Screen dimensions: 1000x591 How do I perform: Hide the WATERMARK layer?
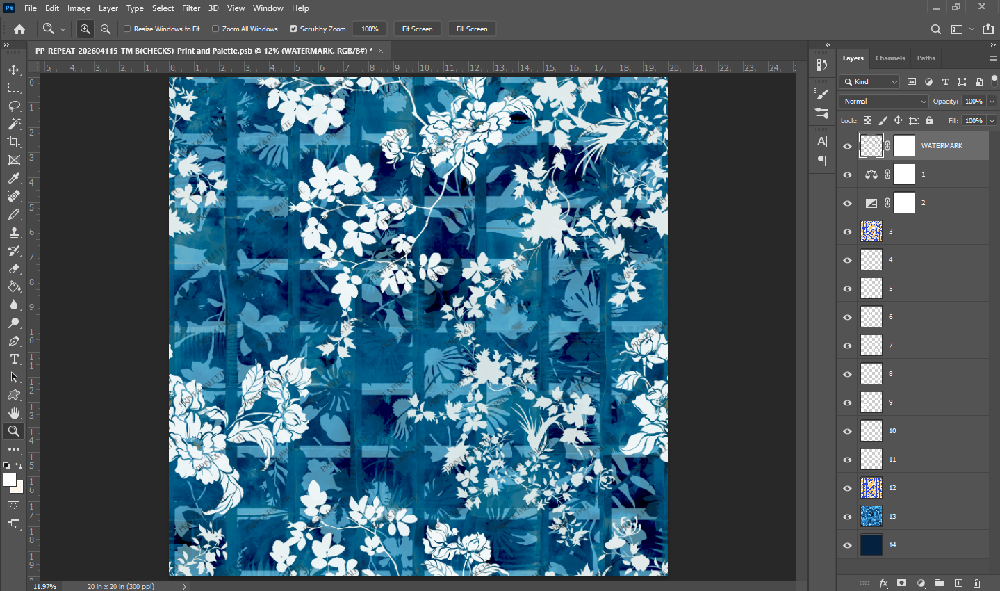click(848, 146)
